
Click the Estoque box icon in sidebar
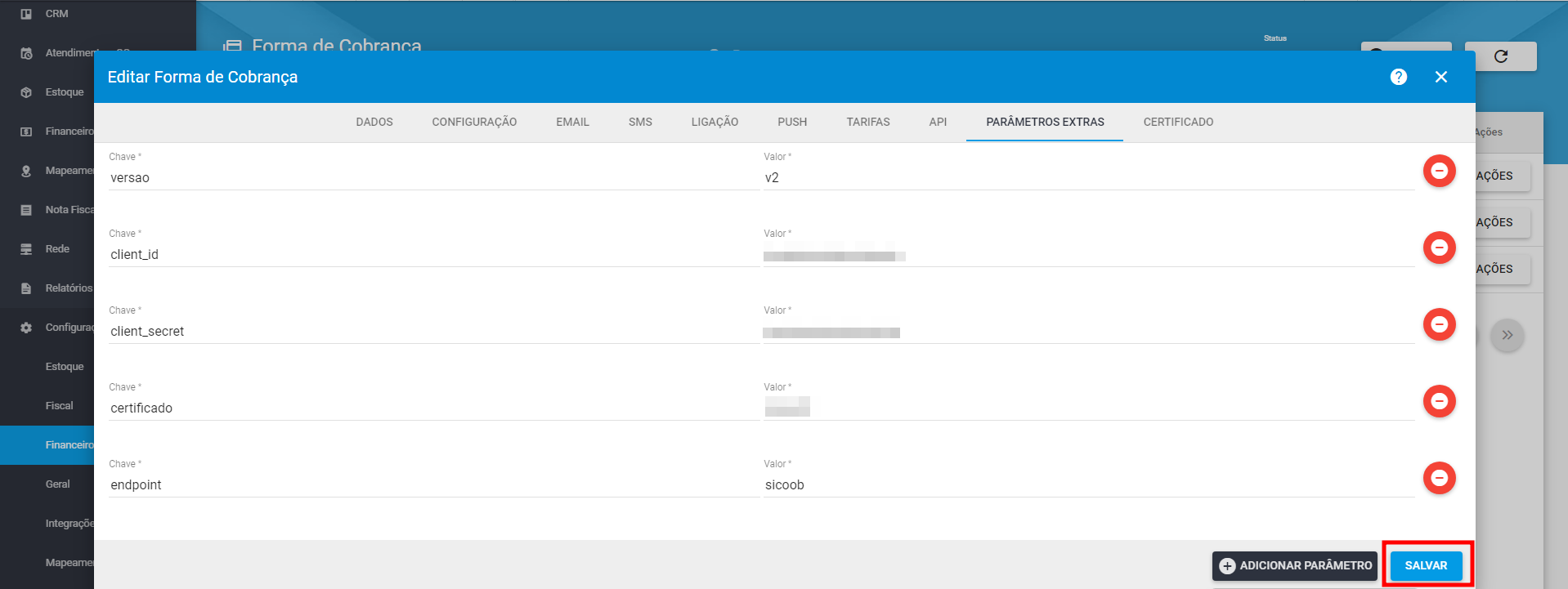tap(26, 92)
